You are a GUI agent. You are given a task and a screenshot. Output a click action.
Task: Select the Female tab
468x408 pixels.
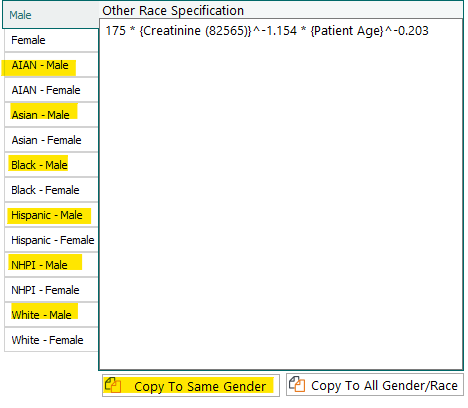(51, 40)
